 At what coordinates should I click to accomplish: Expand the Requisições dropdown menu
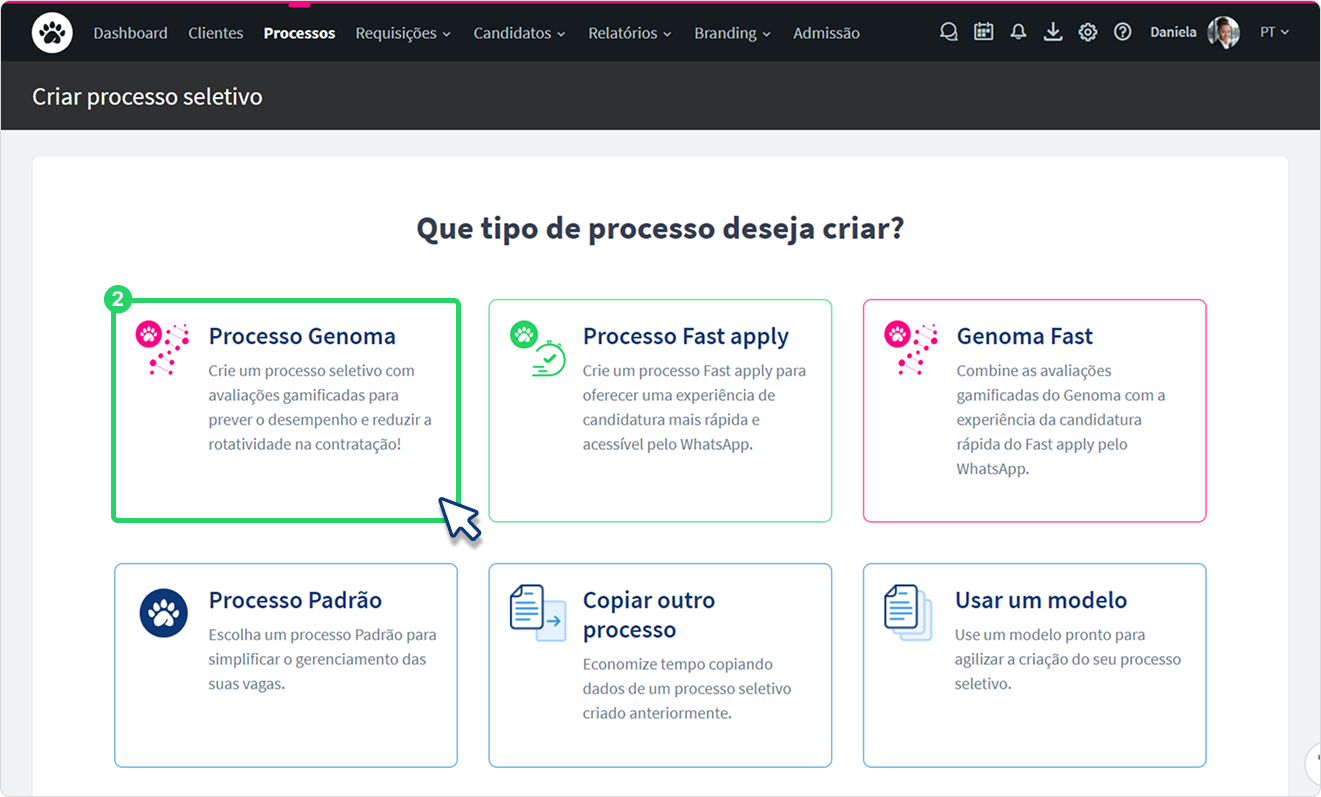(403, 33)
